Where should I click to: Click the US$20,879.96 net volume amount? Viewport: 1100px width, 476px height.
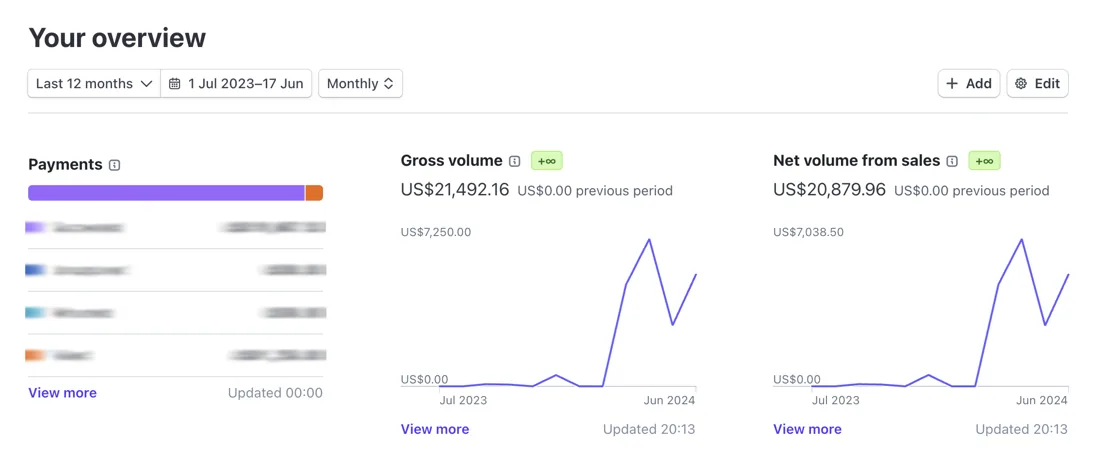829,190
